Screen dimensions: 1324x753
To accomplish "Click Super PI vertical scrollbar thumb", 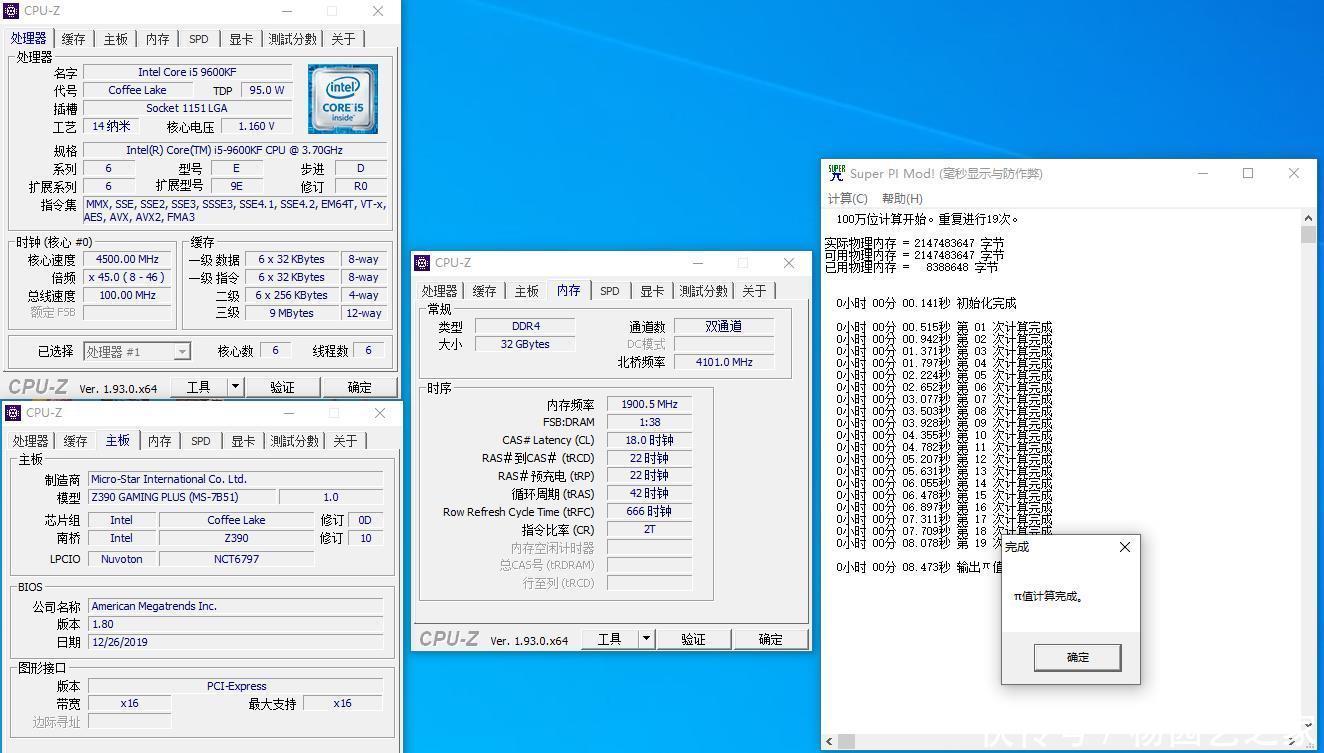I will [x=1309, y=235].
